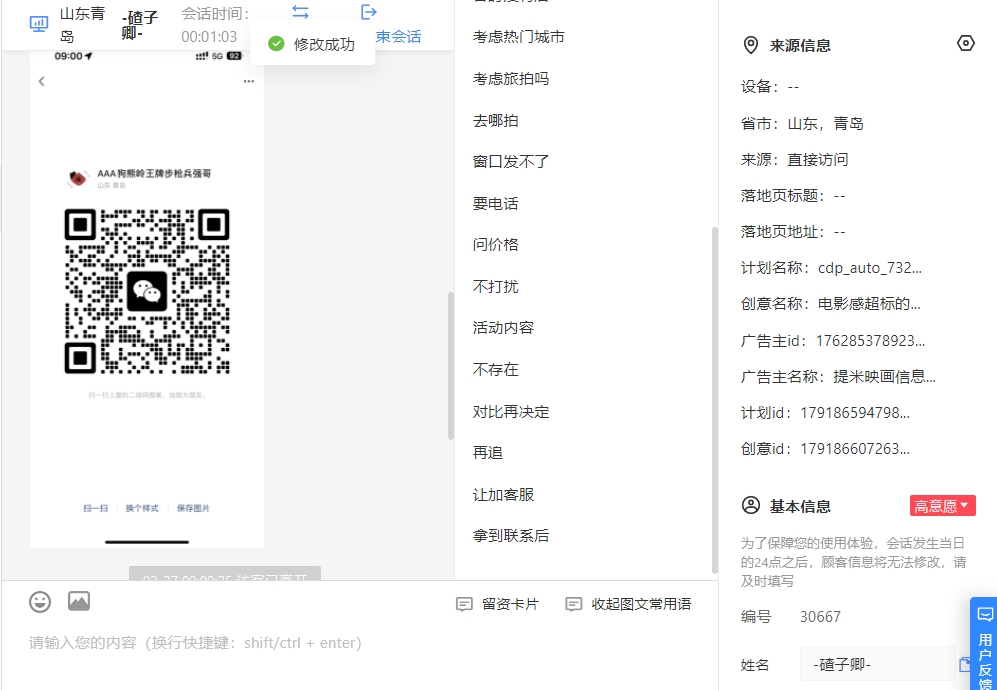The width and height of the screenshot is (997, 690).
Task: Click the send image picture icon
Action: pyautogui.click(x=79, y=601)
